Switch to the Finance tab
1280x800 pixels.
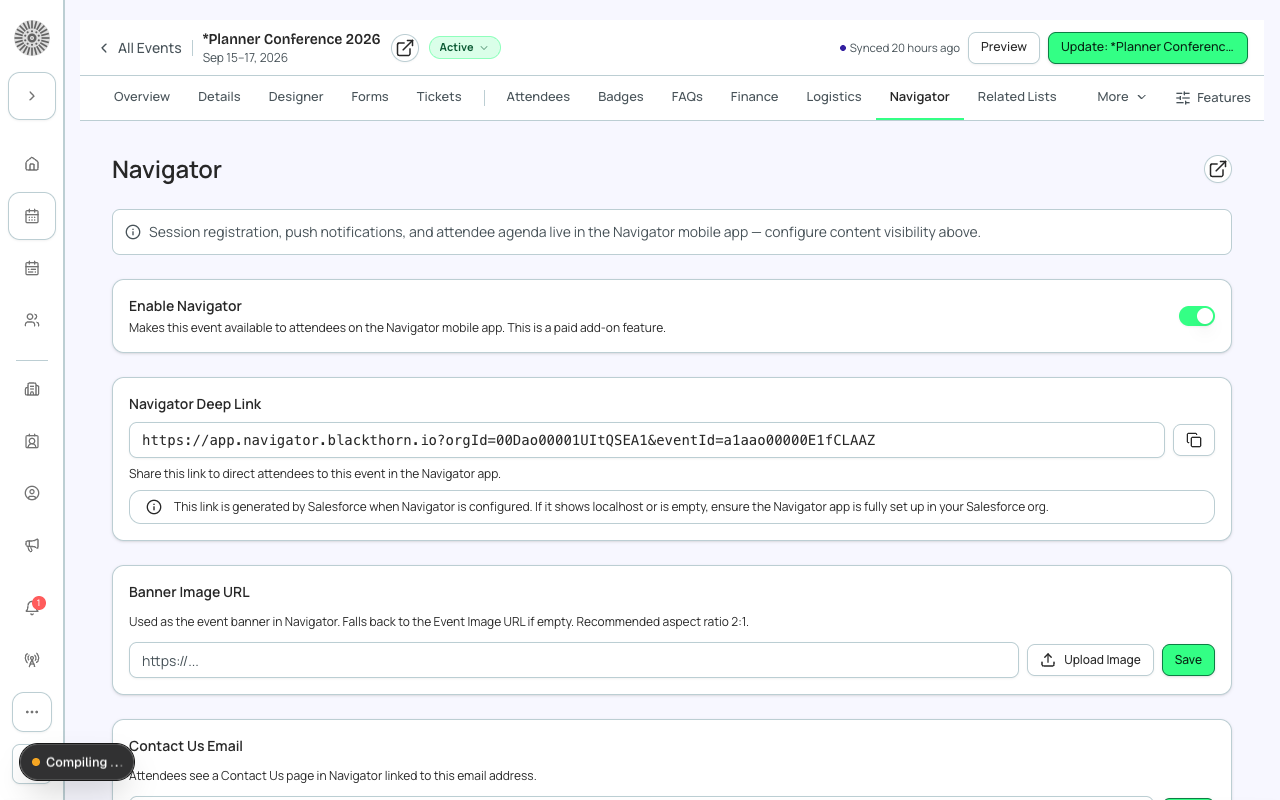tap(754, 97)
